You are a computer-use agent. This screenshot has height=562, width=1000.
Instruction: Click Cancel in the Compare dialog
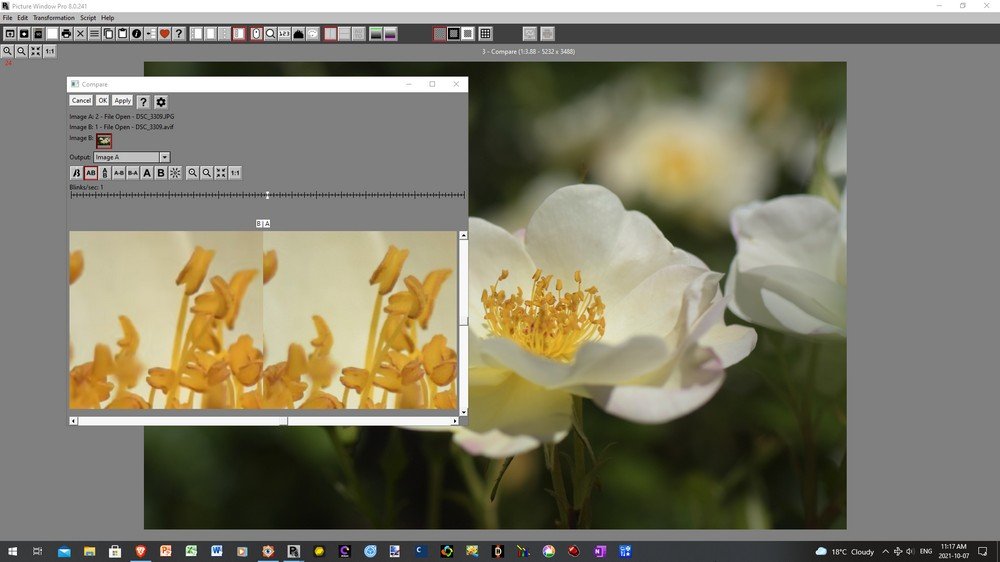pos(81,101)
